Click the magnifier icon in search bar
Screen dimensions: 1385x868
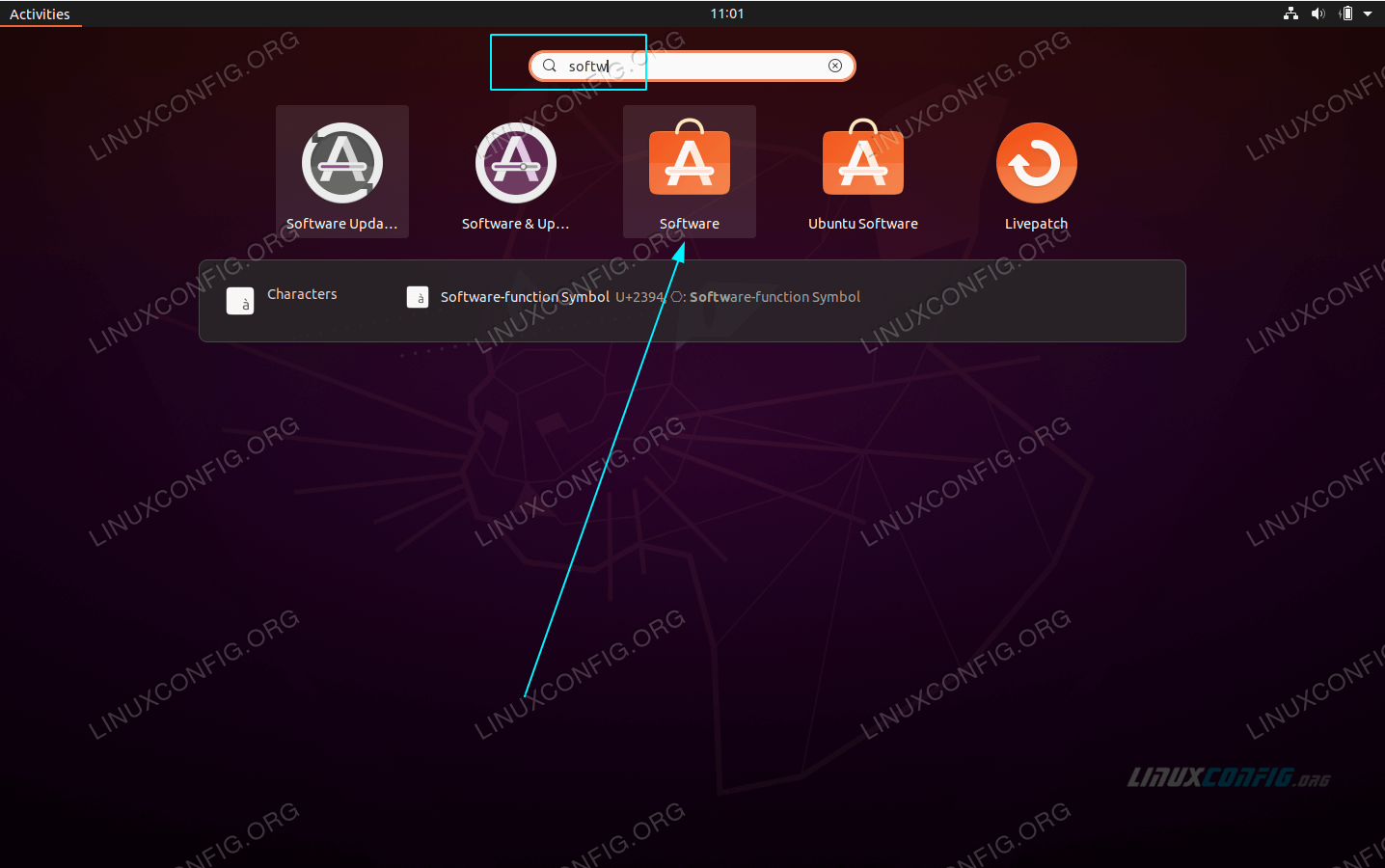pos(550,66)
